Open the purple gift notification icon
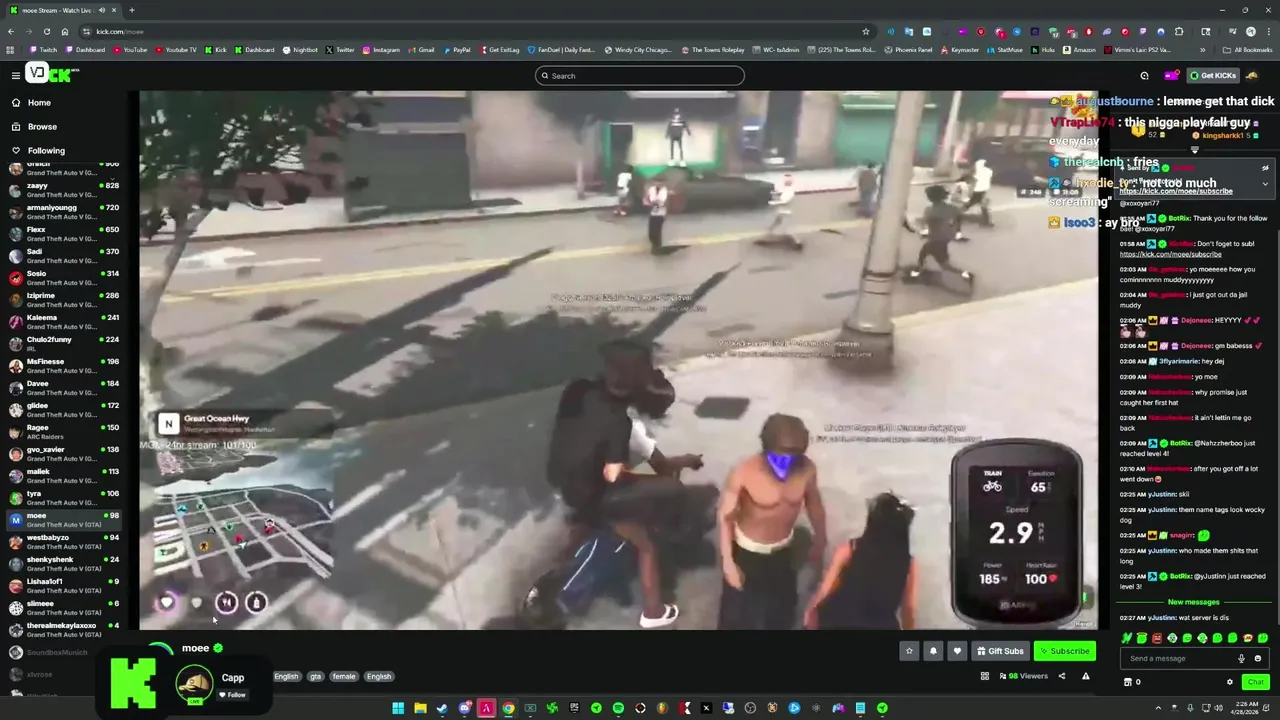 tap(1171, 75)
